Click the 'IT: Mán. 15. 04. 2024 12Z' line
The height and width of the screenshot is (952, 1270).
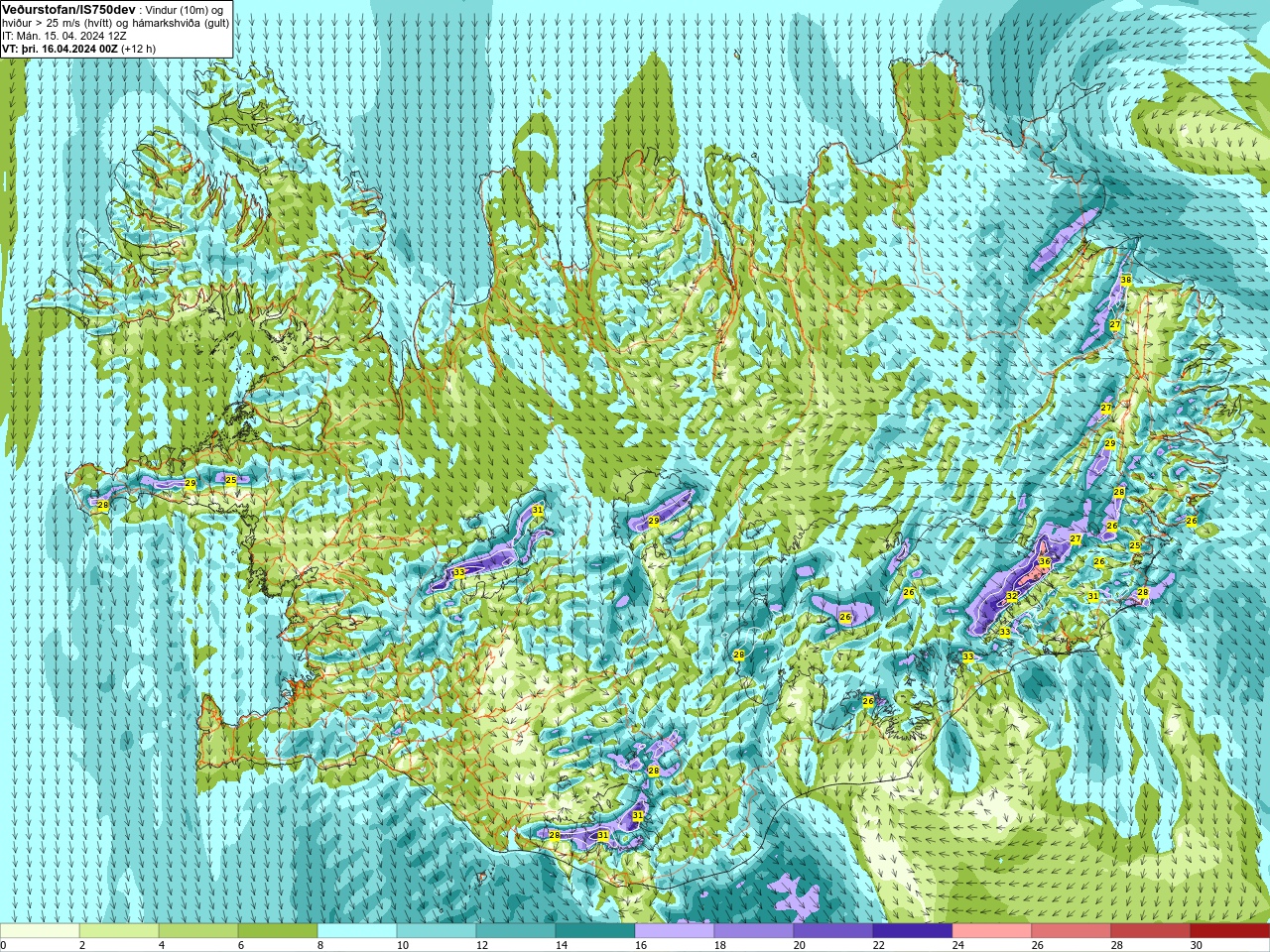63,36
